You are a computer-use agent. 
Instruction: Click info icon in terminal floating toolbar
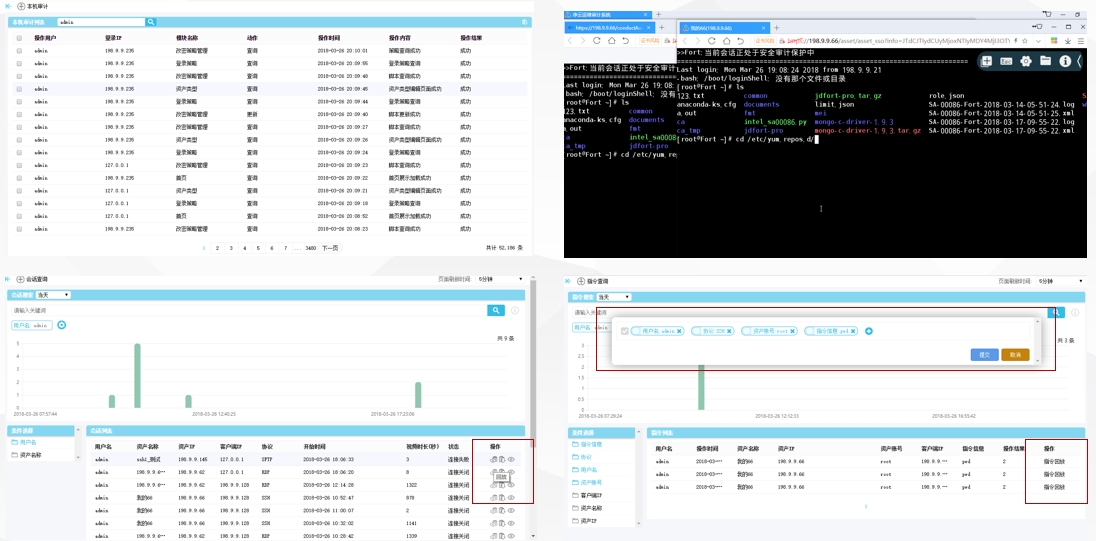pos(1065,62)
